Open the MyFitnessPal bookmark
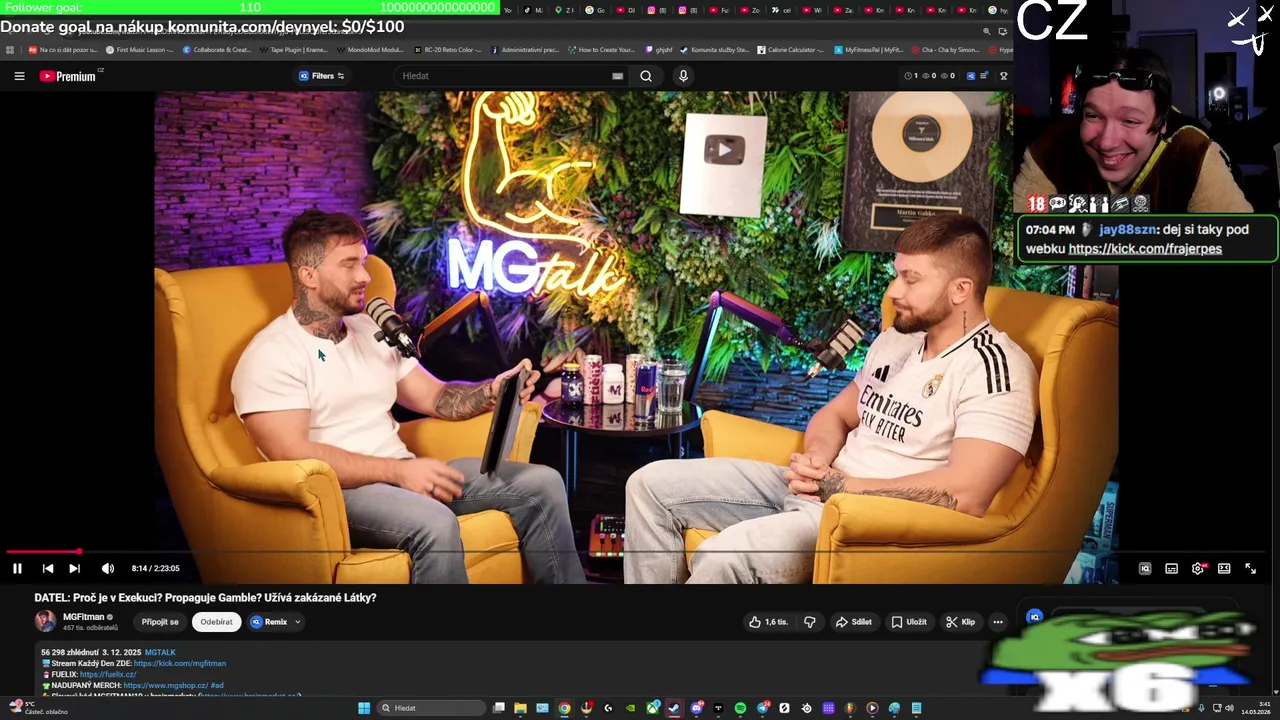This screenshot has width=1280, height=720. pos(868,49)
